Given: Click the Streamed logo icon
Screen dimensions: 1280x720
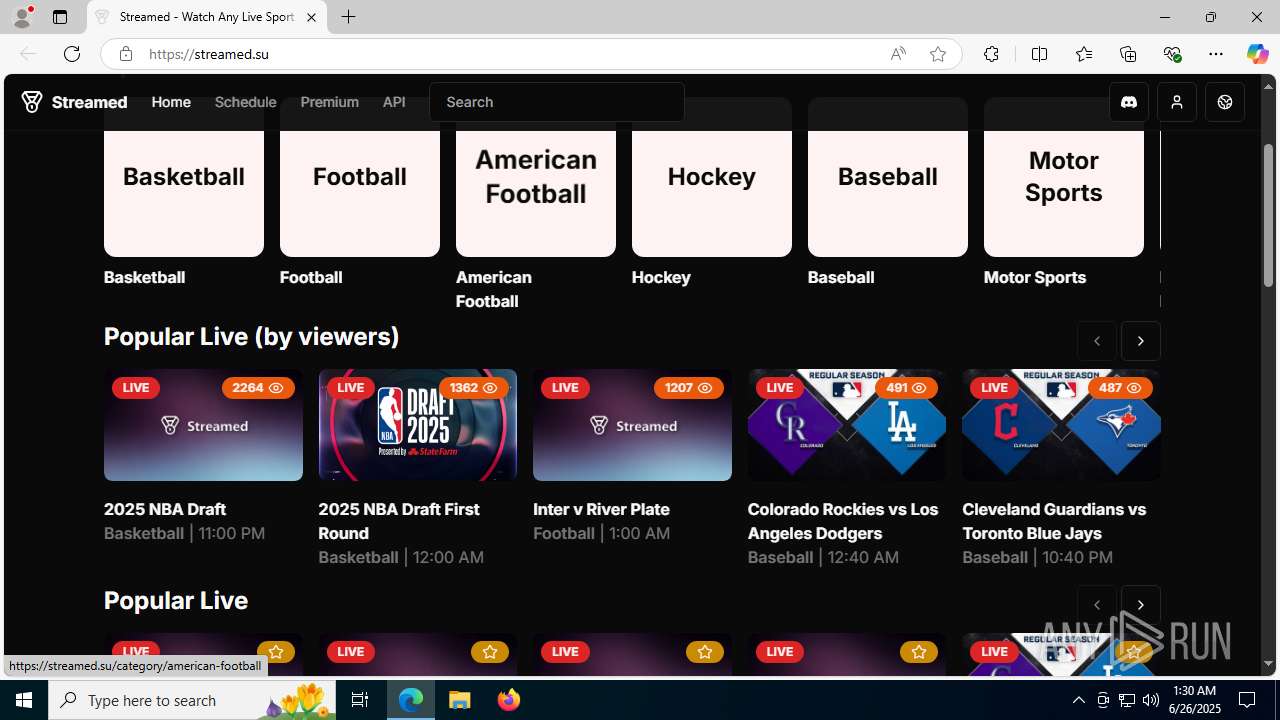Looking at the screenshot, I should (x=32, y=102).
